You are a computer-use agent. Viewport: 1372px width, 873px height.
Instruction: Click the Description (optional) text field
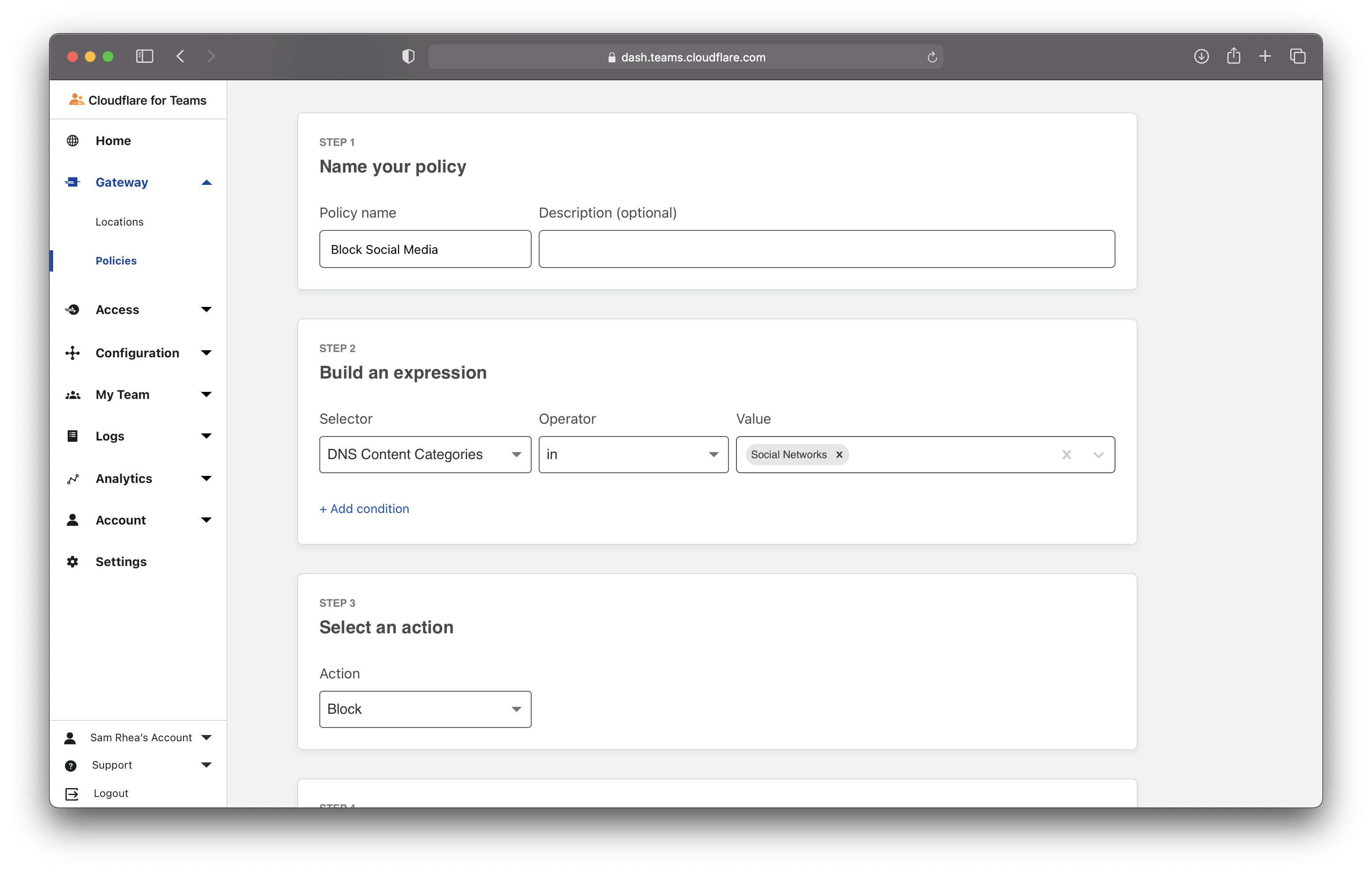(x=826, y=249)
